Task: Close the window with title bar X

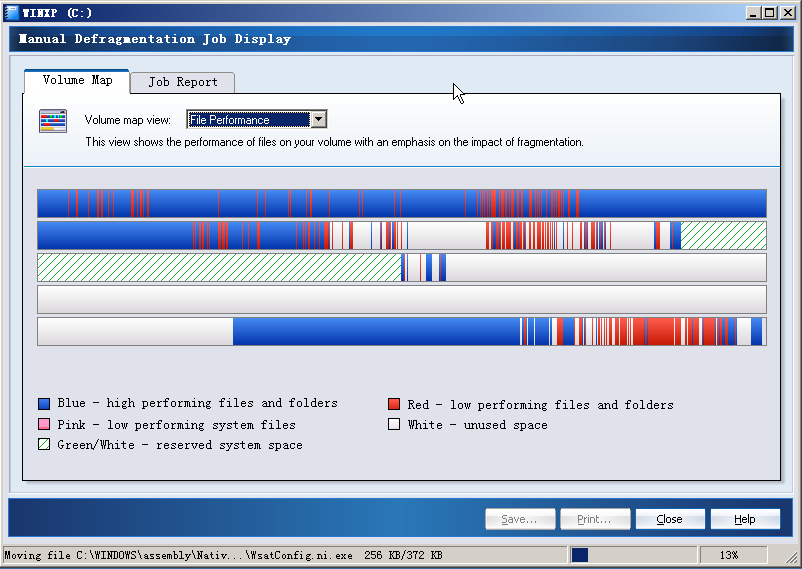Action: click(x=788, y=13)
